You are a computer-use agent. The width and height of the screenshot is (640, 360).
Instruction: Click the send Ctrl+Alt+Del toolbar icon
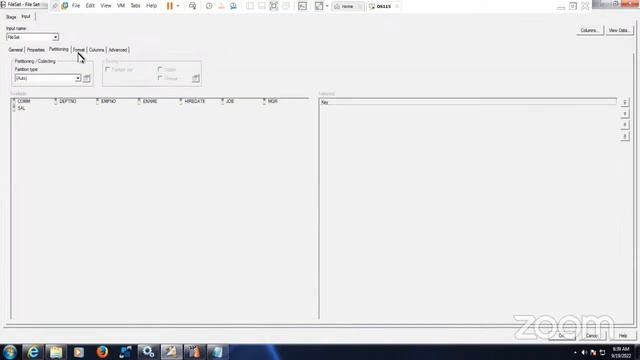[x=192, y=6]
